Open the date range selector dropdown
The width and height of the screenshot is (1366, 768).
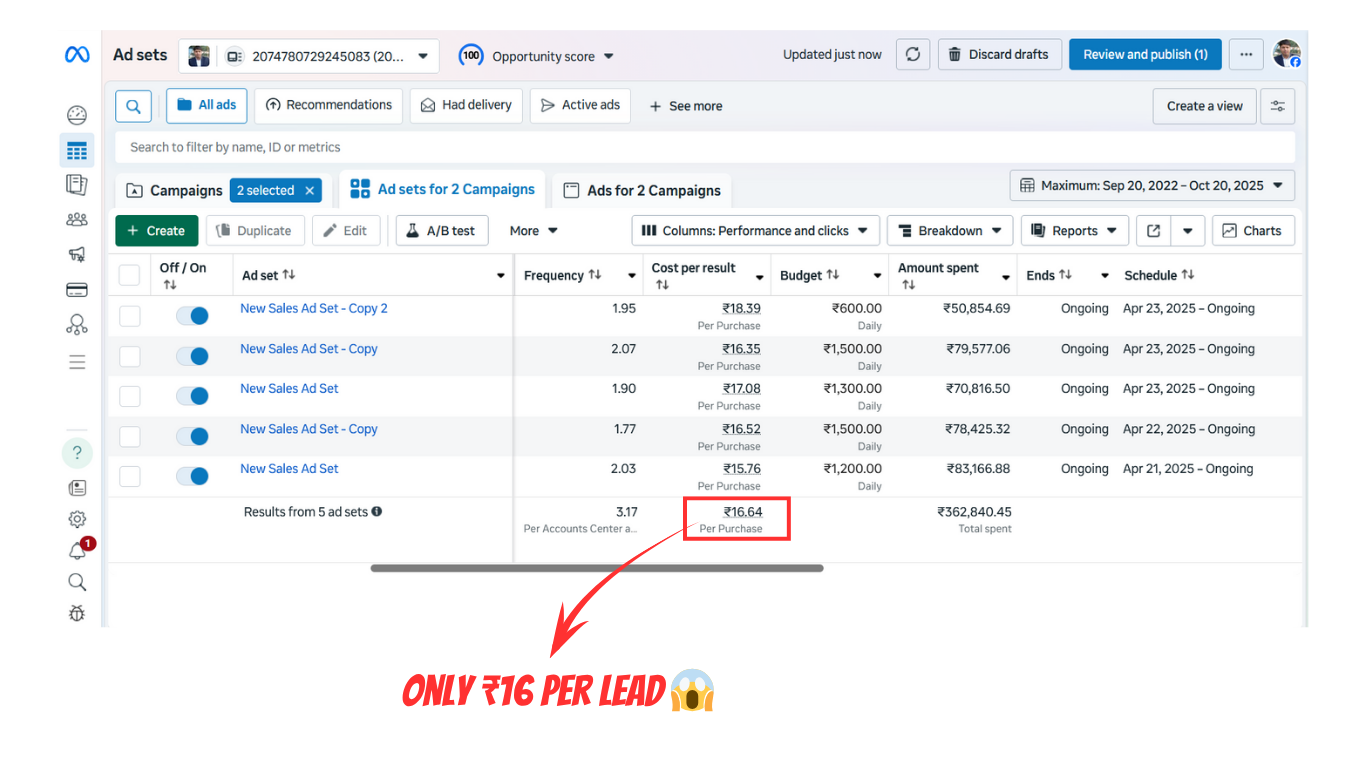pyautogui.click(x=1152, y=186)
